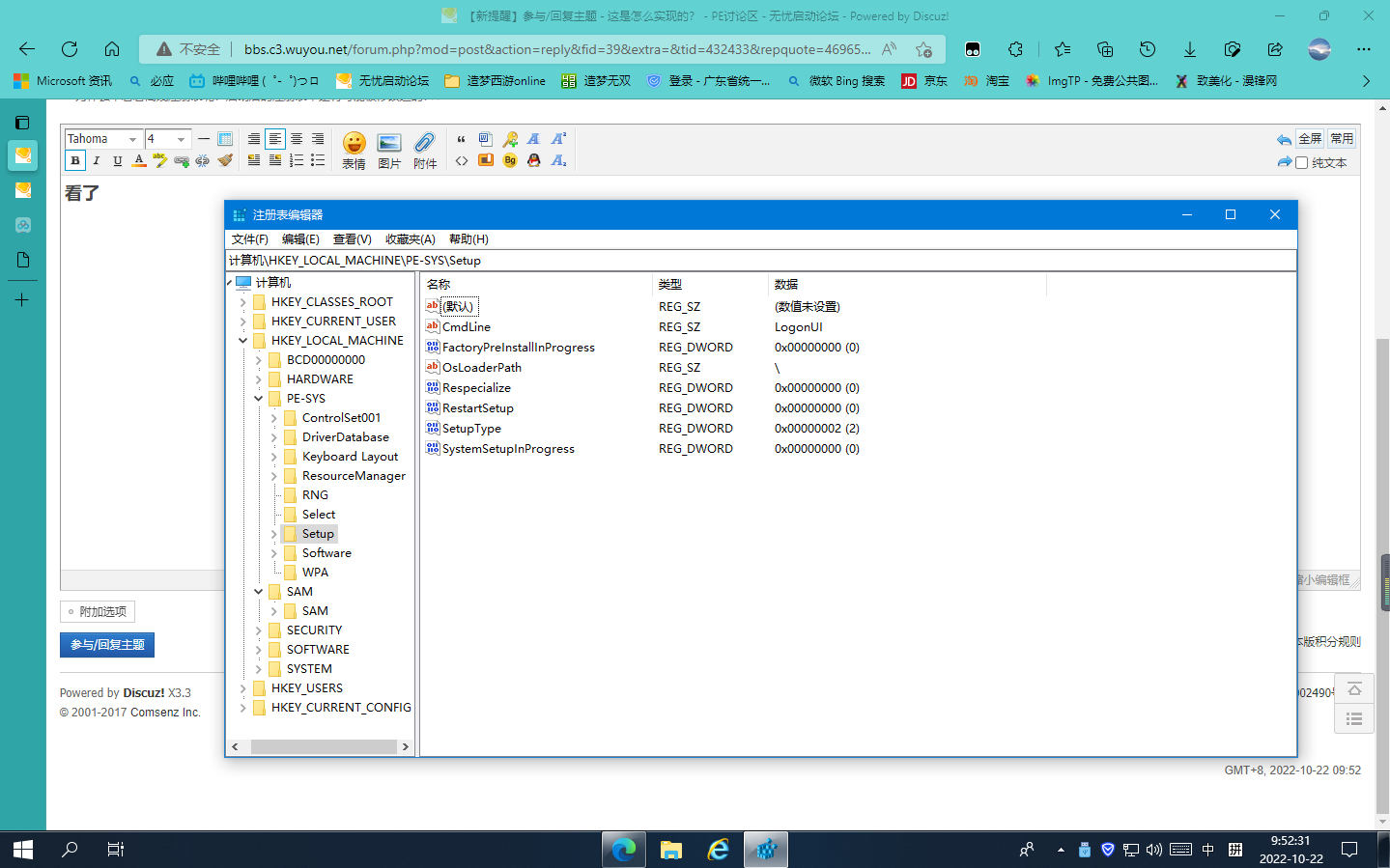Expand the SOFTWARE hive under HKEY_LOCAL_MACHINE

pyautogui.click(x=258, y=650)
